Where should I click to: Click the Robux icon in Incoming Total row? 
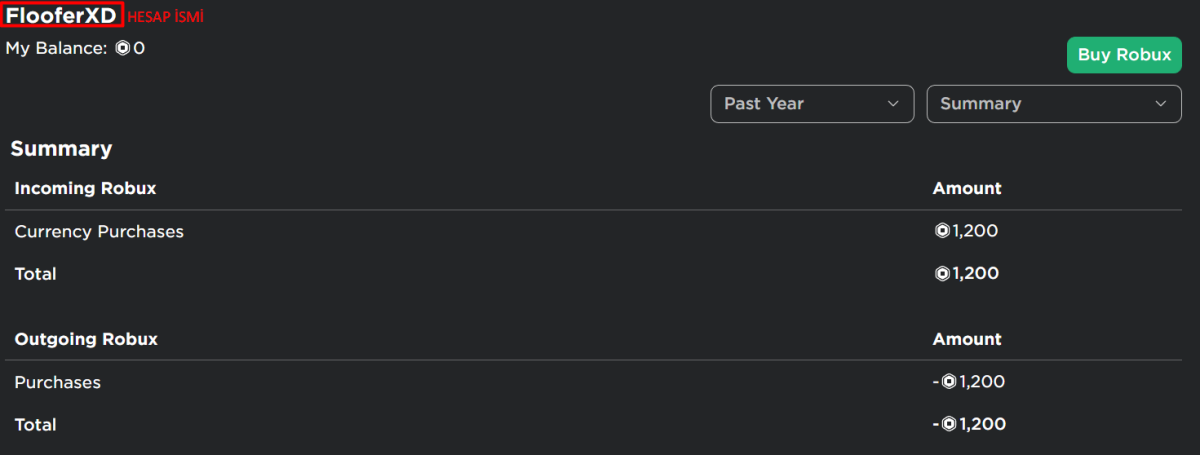[942, 274]
